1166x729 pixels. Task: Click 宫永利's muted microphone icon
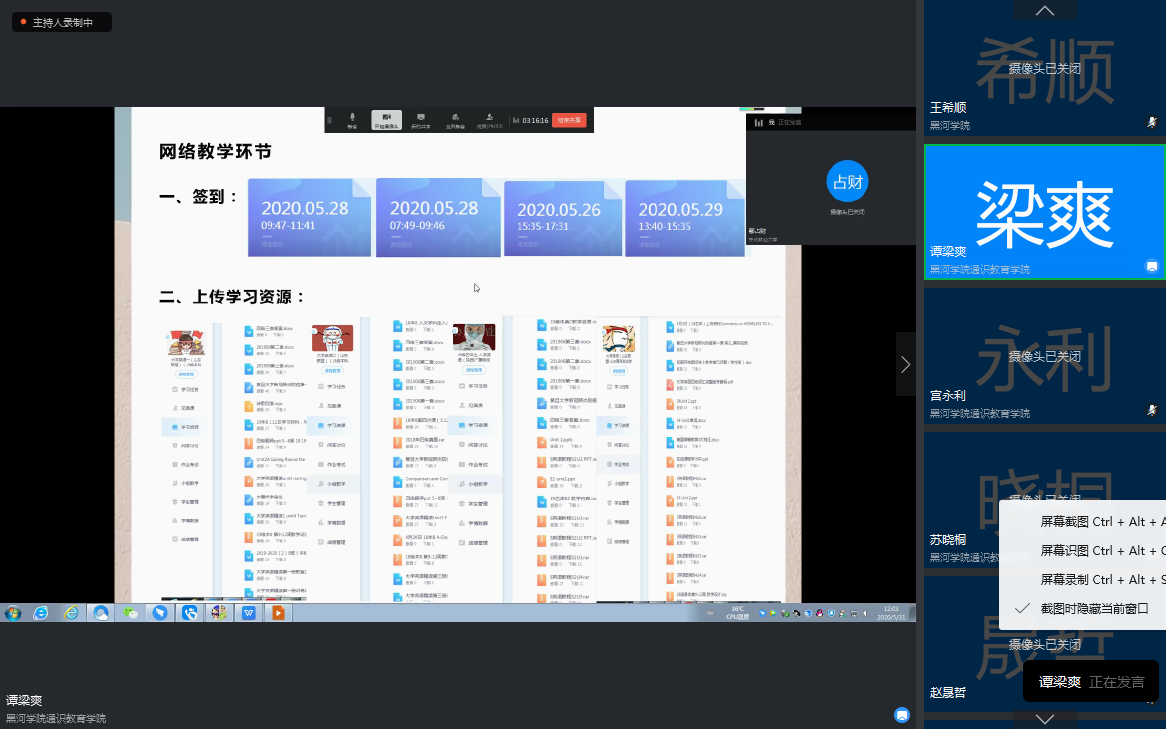tap(1152, 410)
